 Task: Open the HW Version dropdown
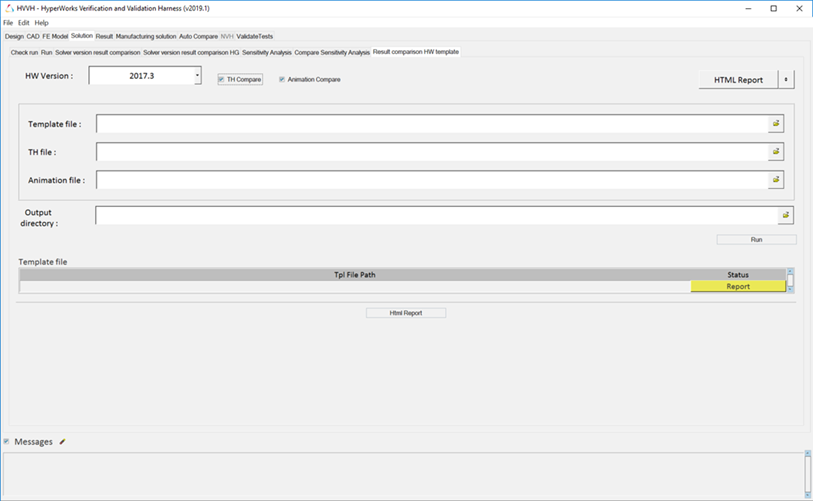(198, 76)
